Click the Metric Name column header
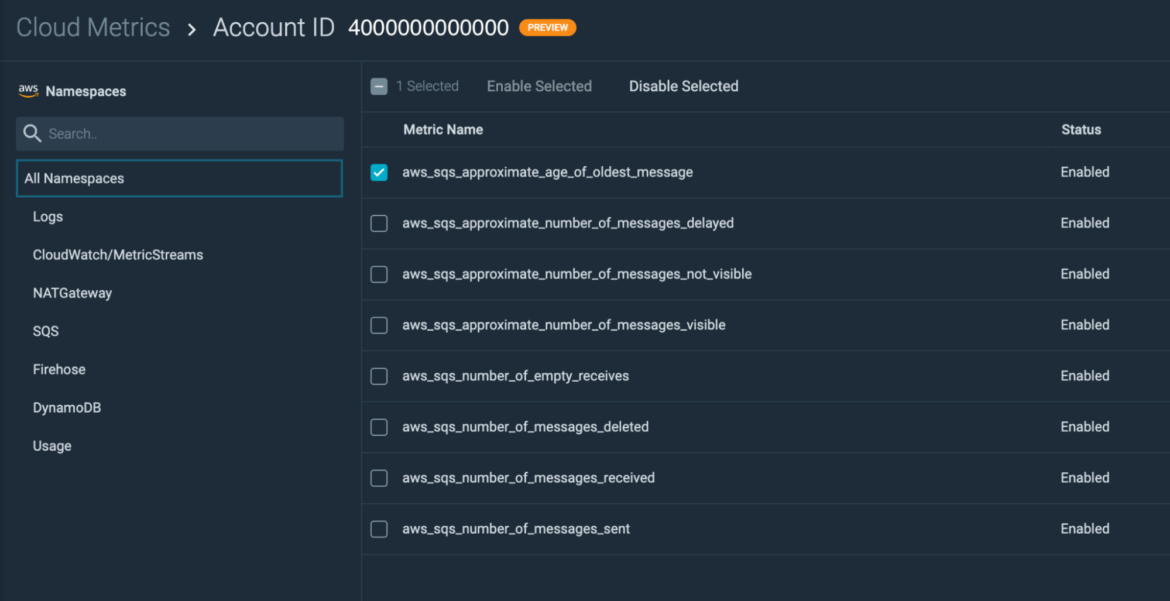Screen dimensions: 1170x601 tap(443, 130)
